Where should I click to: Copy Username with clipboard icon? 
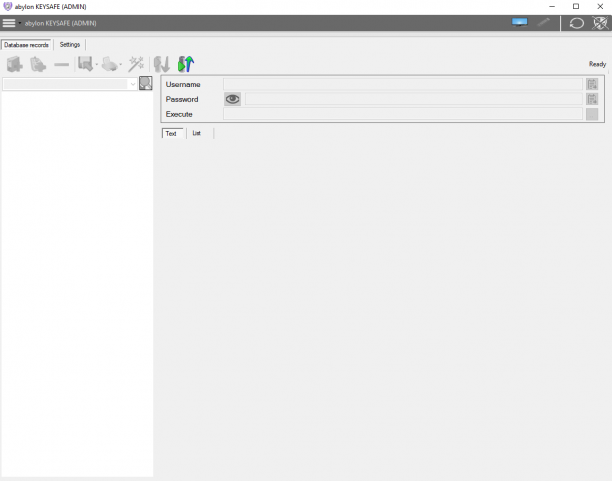point(592,84)
